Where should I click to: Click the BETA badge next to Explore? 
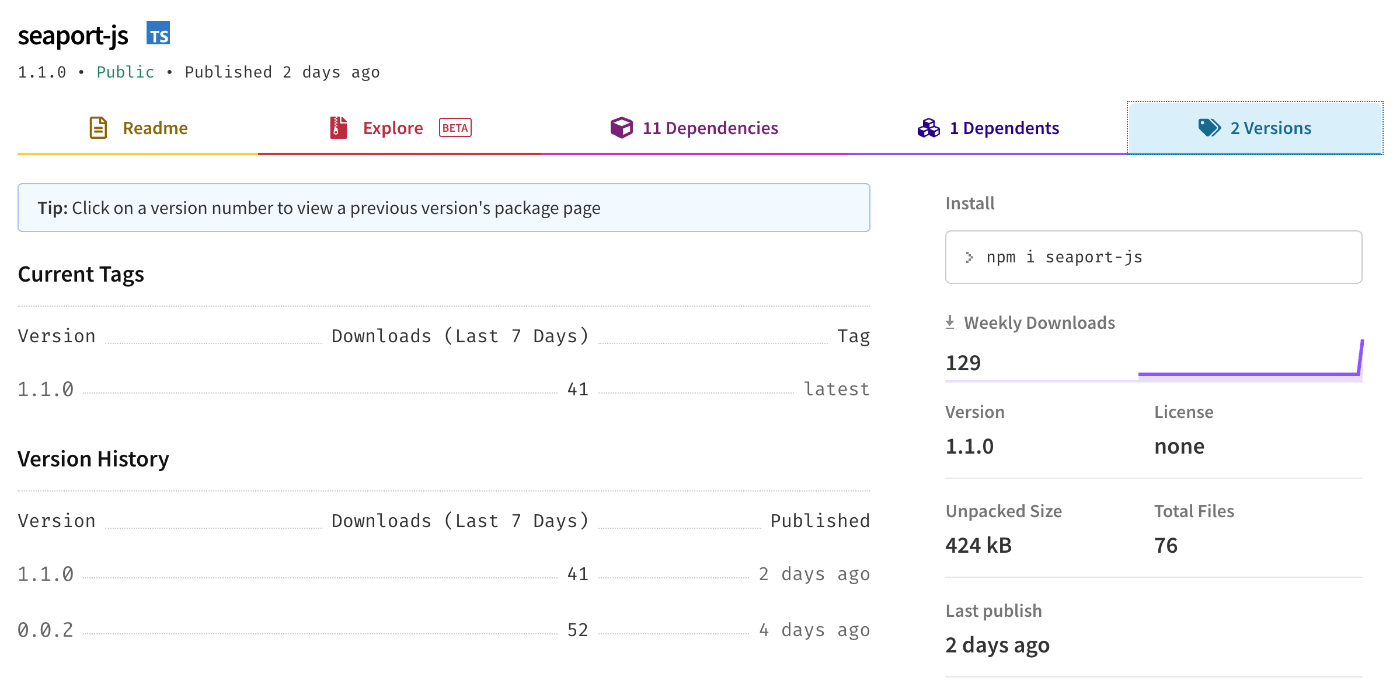(x=455, y=128)
